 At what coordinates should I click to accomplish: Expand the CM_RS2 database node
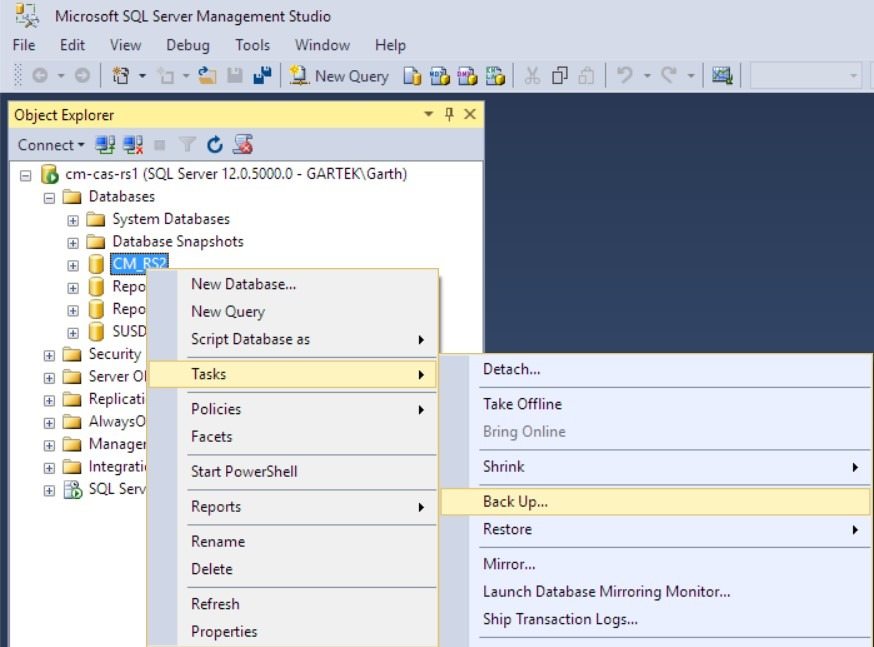(x=72, y=265)
